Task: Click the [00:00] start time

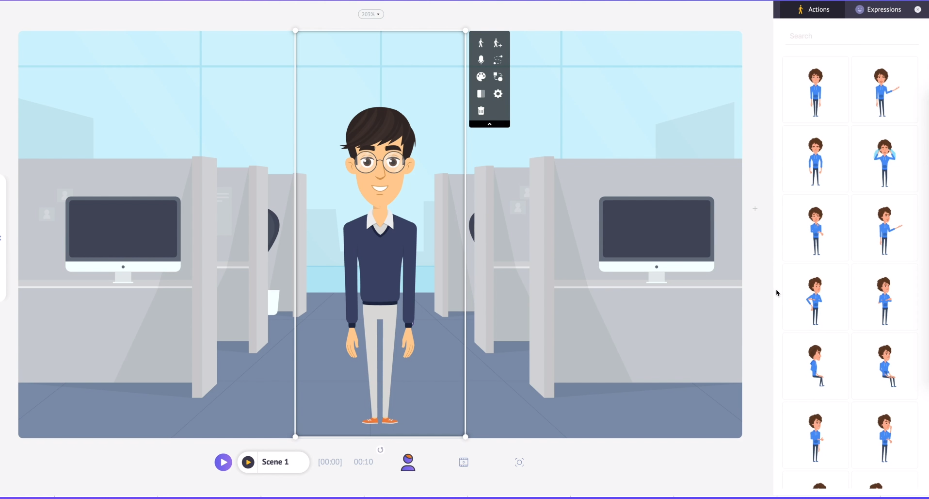Action: click(x=330, y=462)
